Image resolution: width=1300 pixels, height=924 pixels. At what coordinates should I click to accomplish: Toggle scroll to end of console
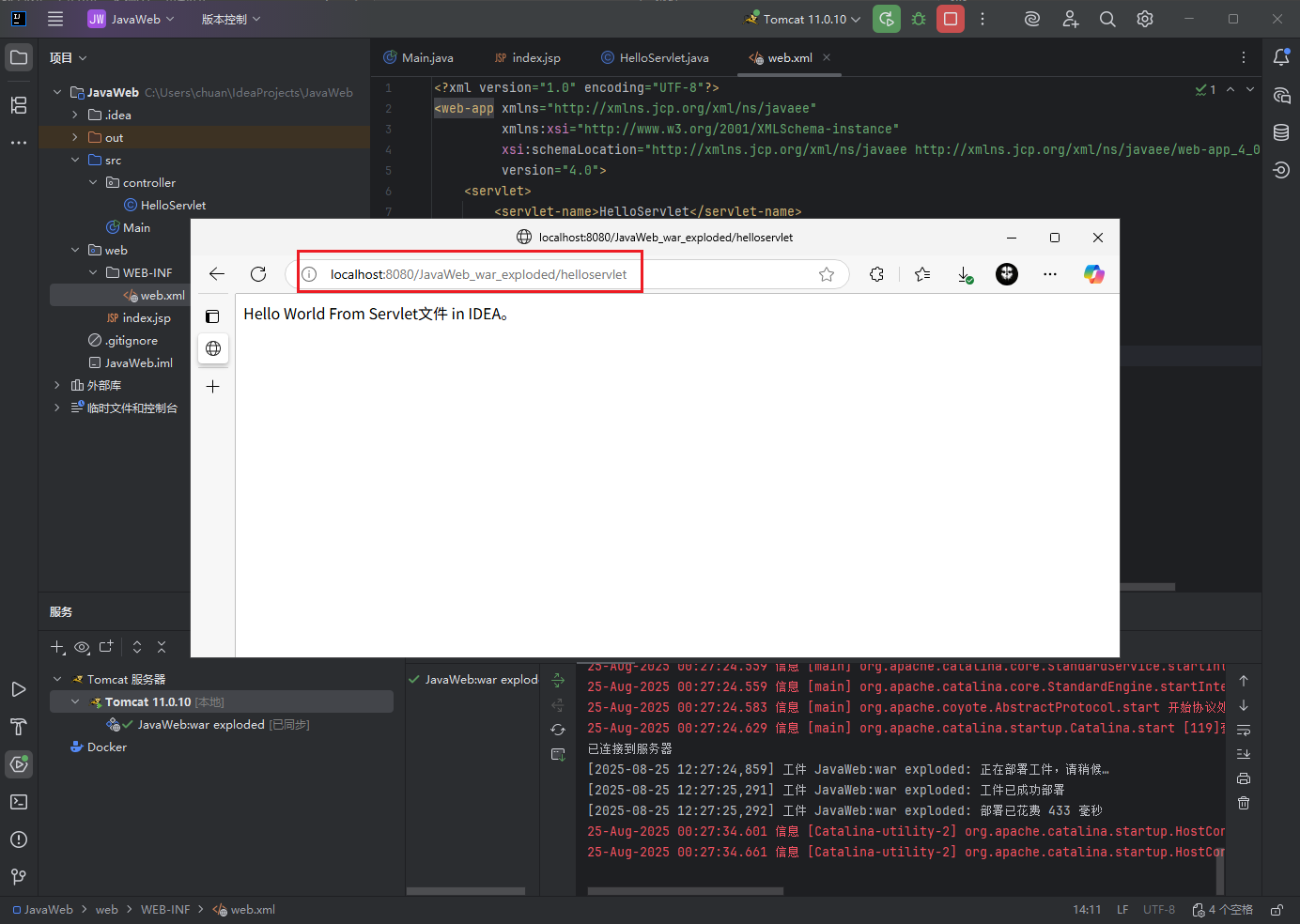pos(1244,754)
